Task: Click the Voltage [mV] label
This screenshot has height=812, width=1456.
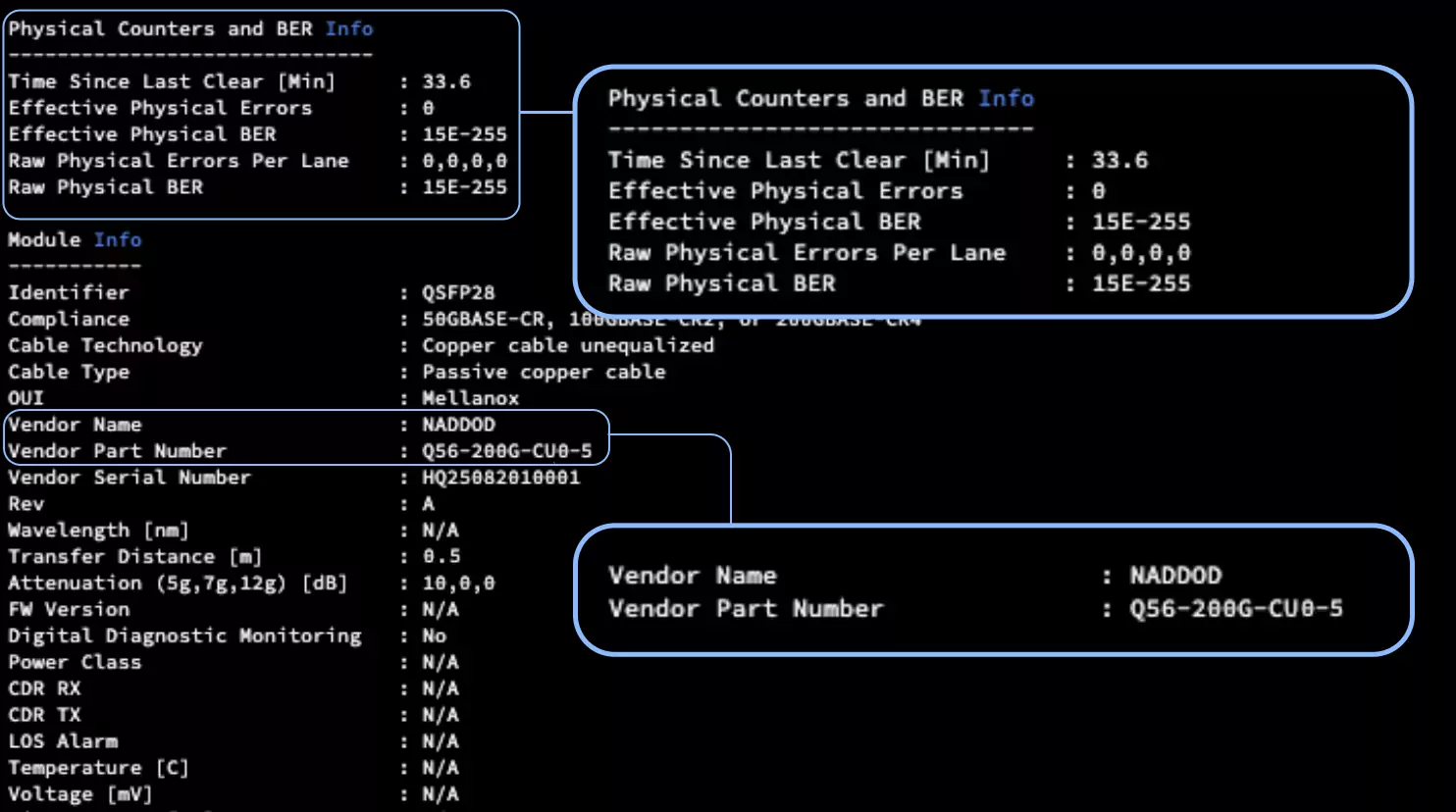Action: (80, 794)
